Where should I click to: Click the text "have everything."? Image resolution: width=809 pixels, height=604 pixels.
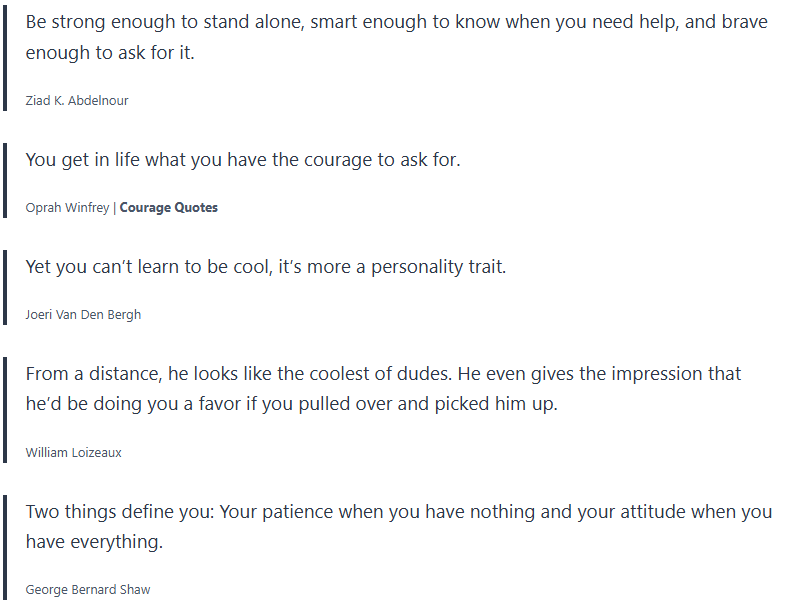(x=94, y=542)
